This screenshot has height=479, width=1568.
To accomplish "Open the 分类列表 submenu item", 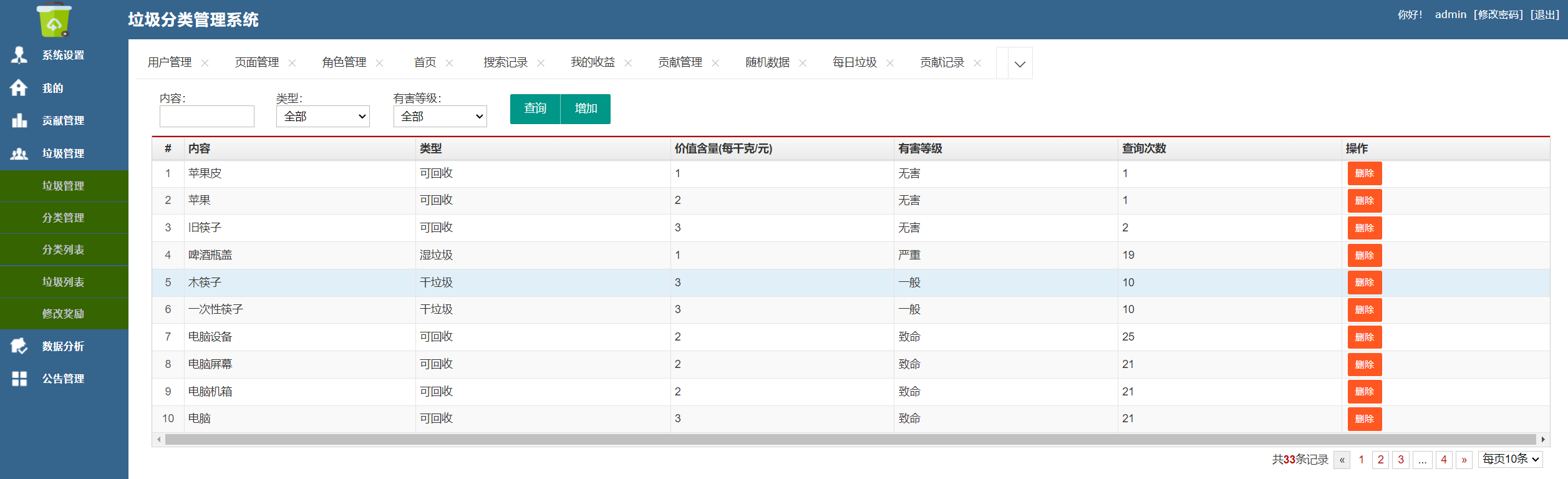I will coord(64,249).
